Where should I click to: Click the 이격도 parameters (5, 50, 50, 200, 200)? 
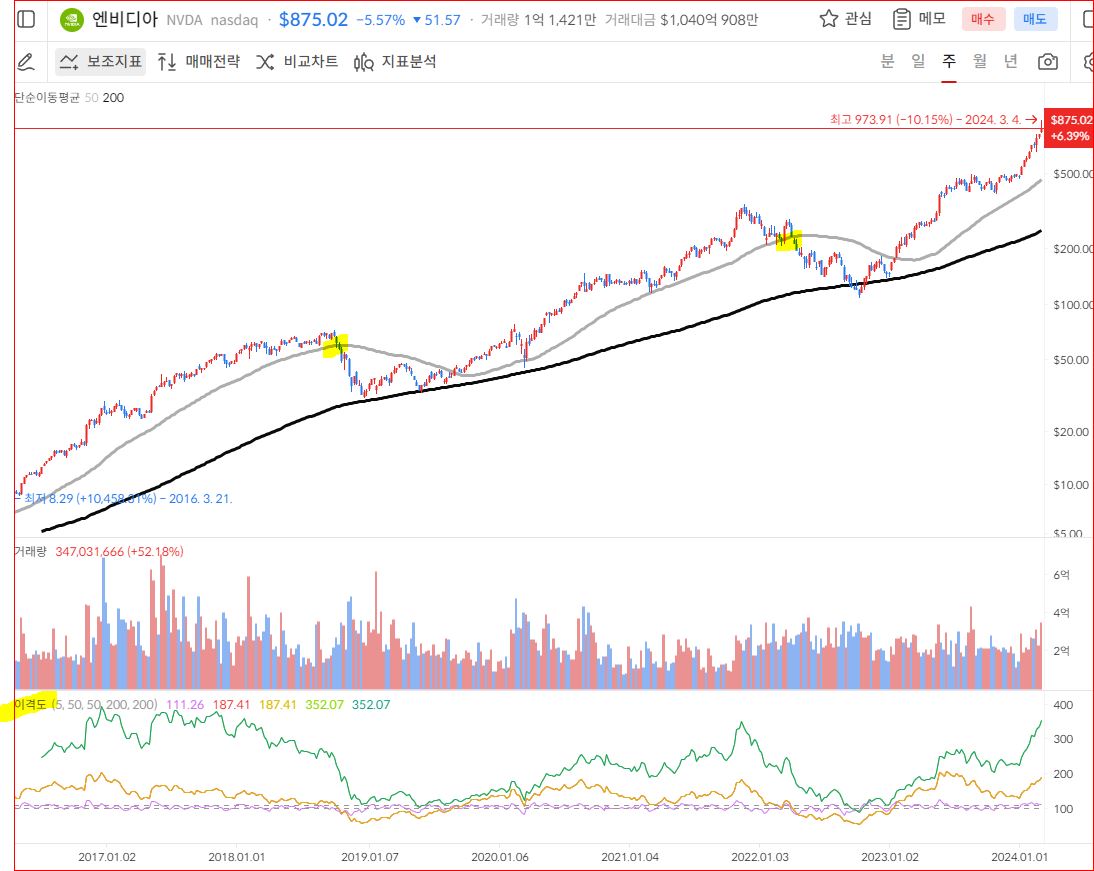(105, 704)
